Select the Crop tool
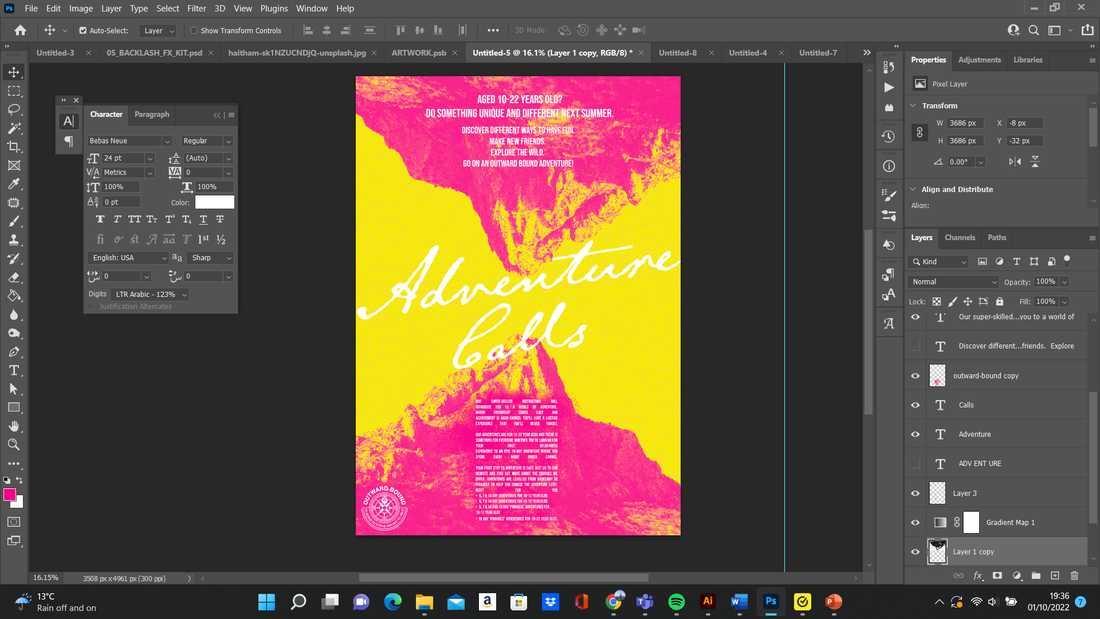Image resolution: width=1100 pixels, height=619 pixels. [x=14, y=147]
